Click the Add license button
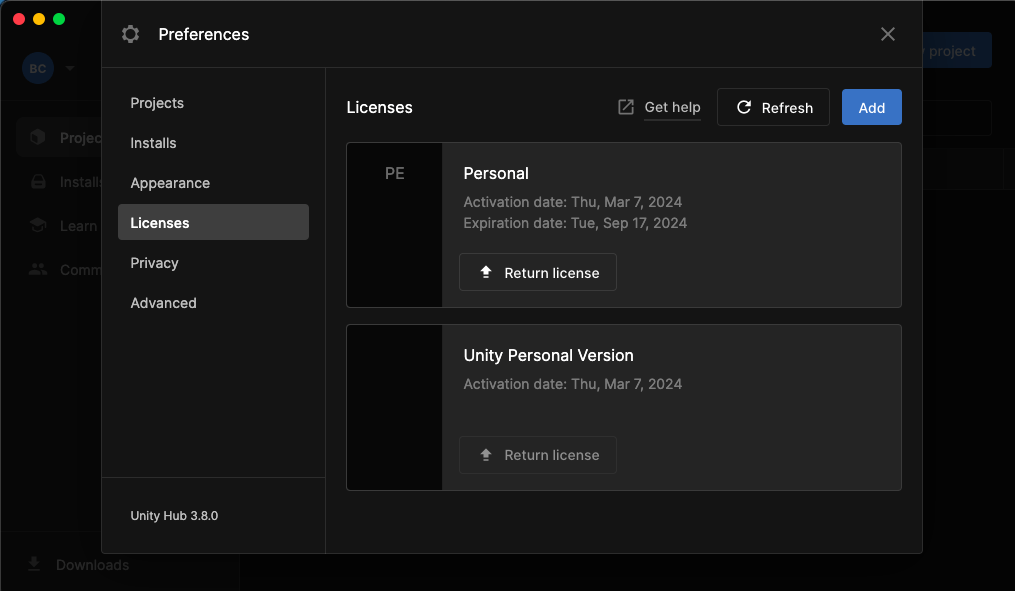This screenshot has width=1015, height=591. point(871,107)
